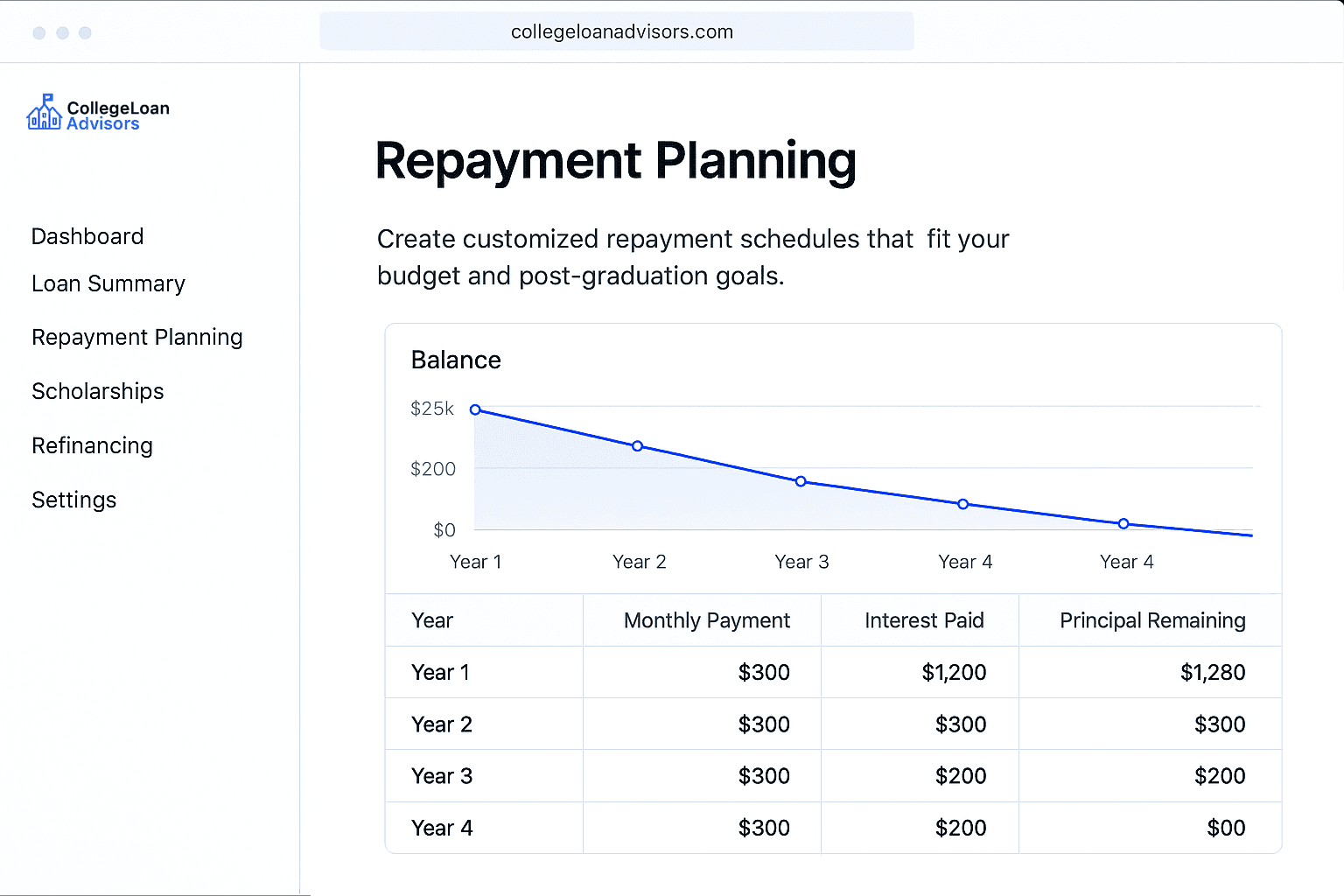Open the Scholarships section
The height and width of the screenshot is (896, 1344).
pos(98,391)
